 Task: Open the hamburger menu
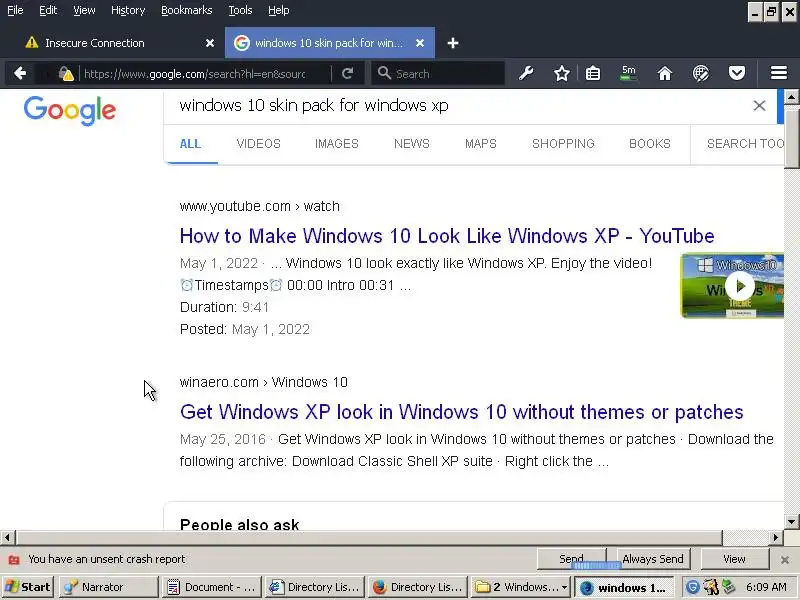pyautogui.click(x=779, y=73)
